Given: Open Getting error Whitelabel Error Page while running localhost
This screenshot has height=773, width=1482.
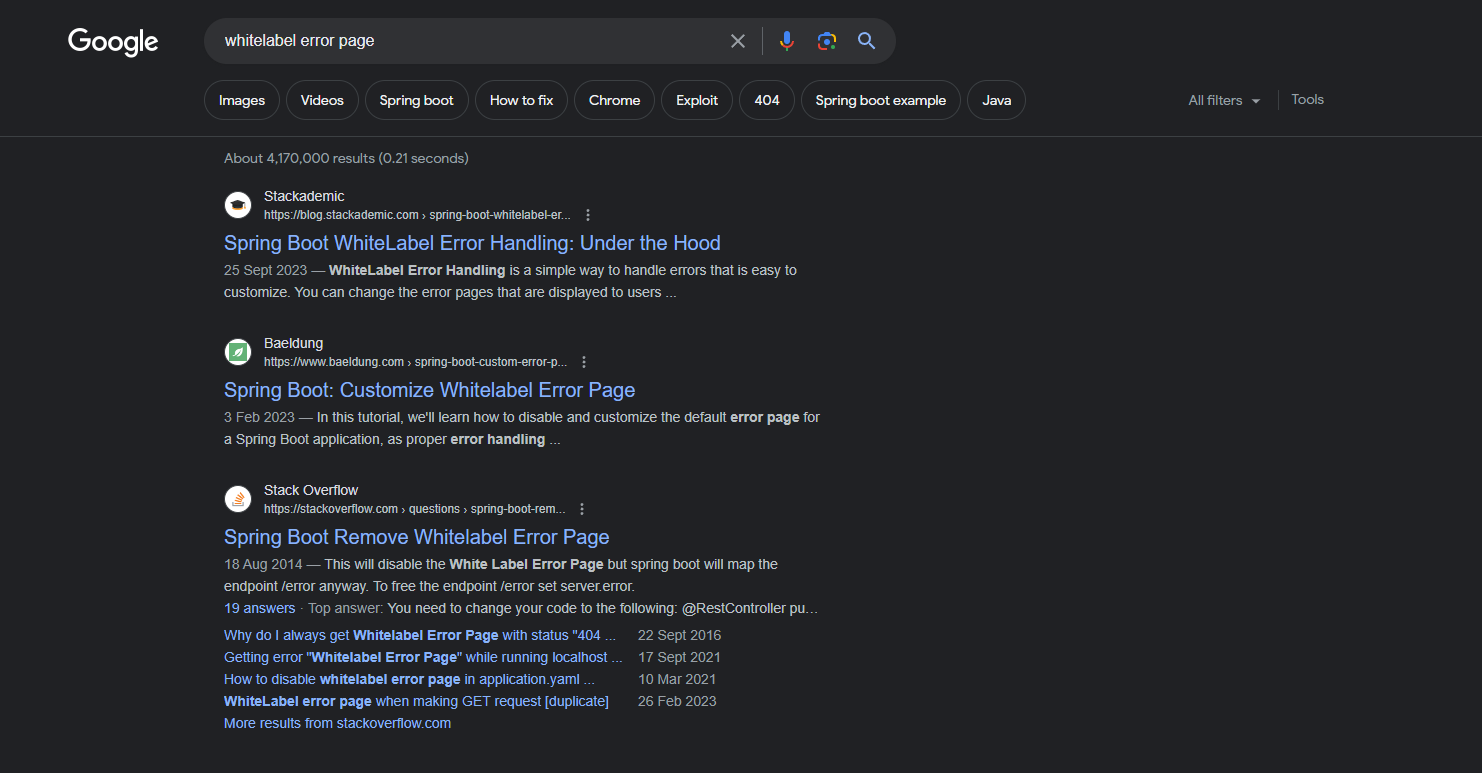Looking at the screenshot, I should point(423,657).
